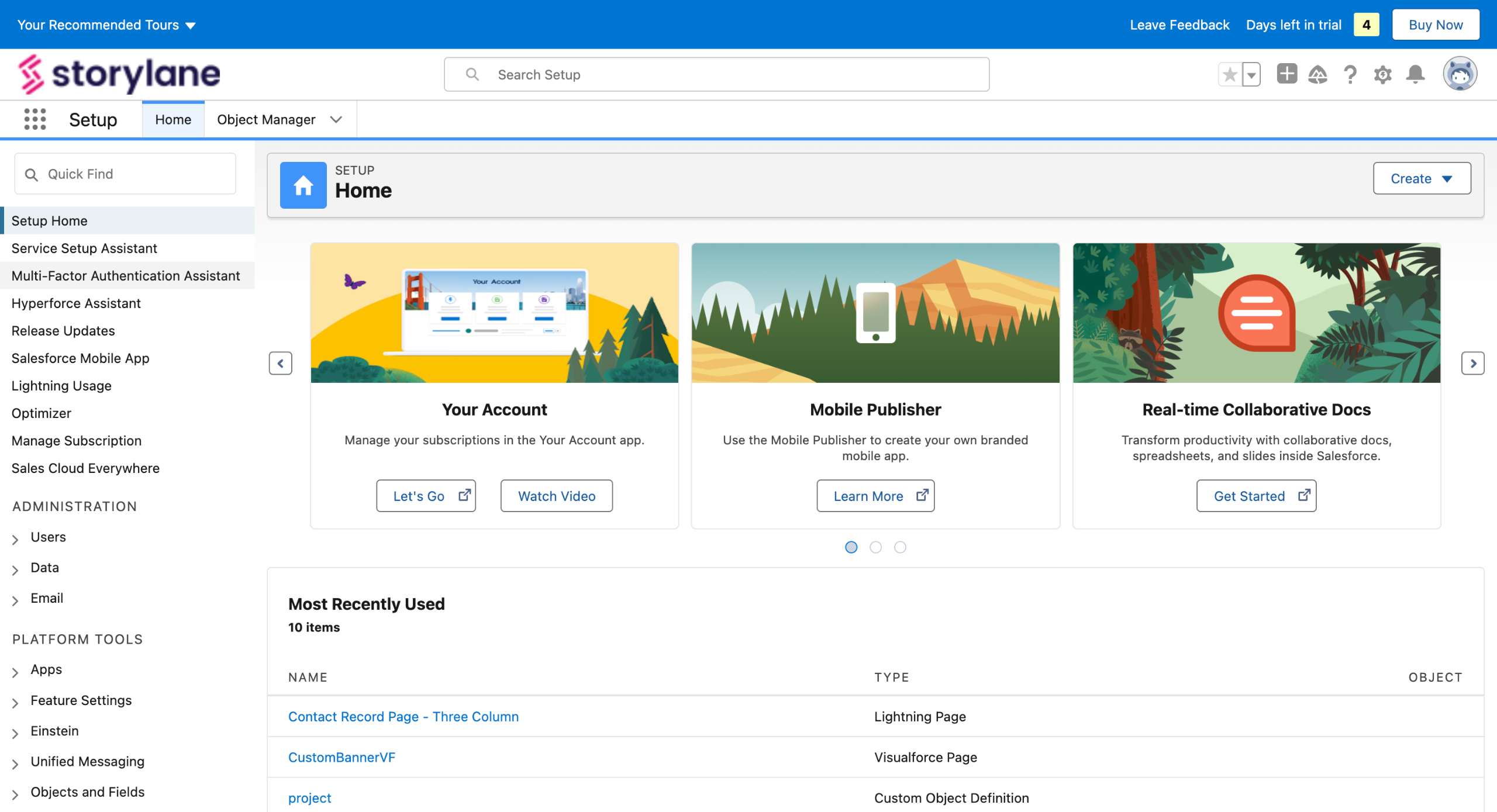Screen dimensions: 1497x812
Task: Click the Let's Go button
Action: coord(426,496)
